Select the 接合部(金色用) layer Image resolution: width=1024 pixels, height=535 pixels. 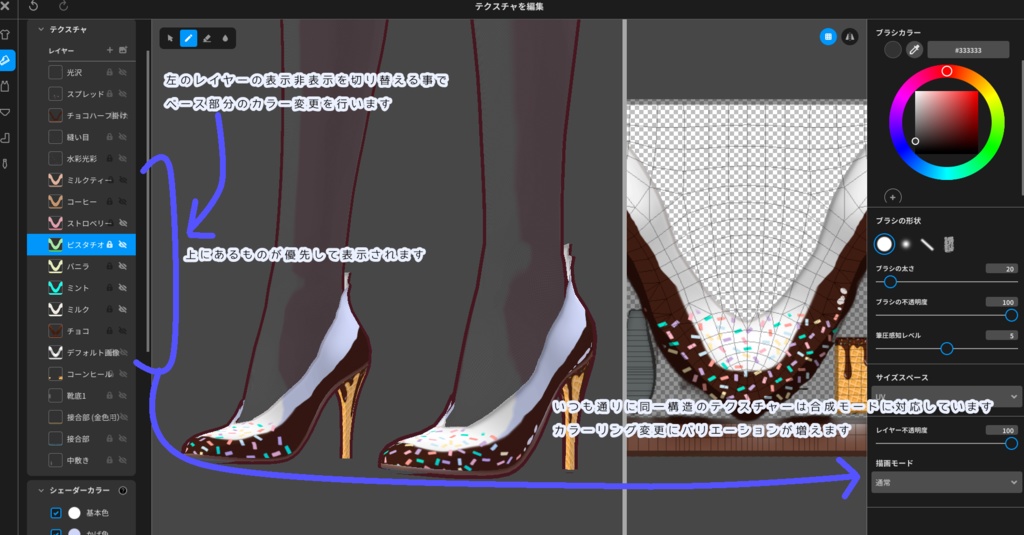[x=82, y=417]
